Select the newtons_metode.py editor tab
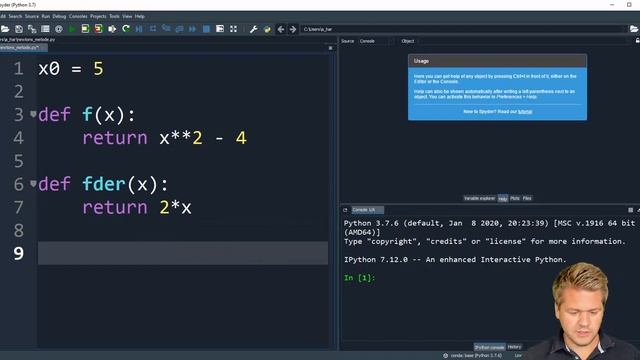 pyautogui.click(x=23, y=48)
